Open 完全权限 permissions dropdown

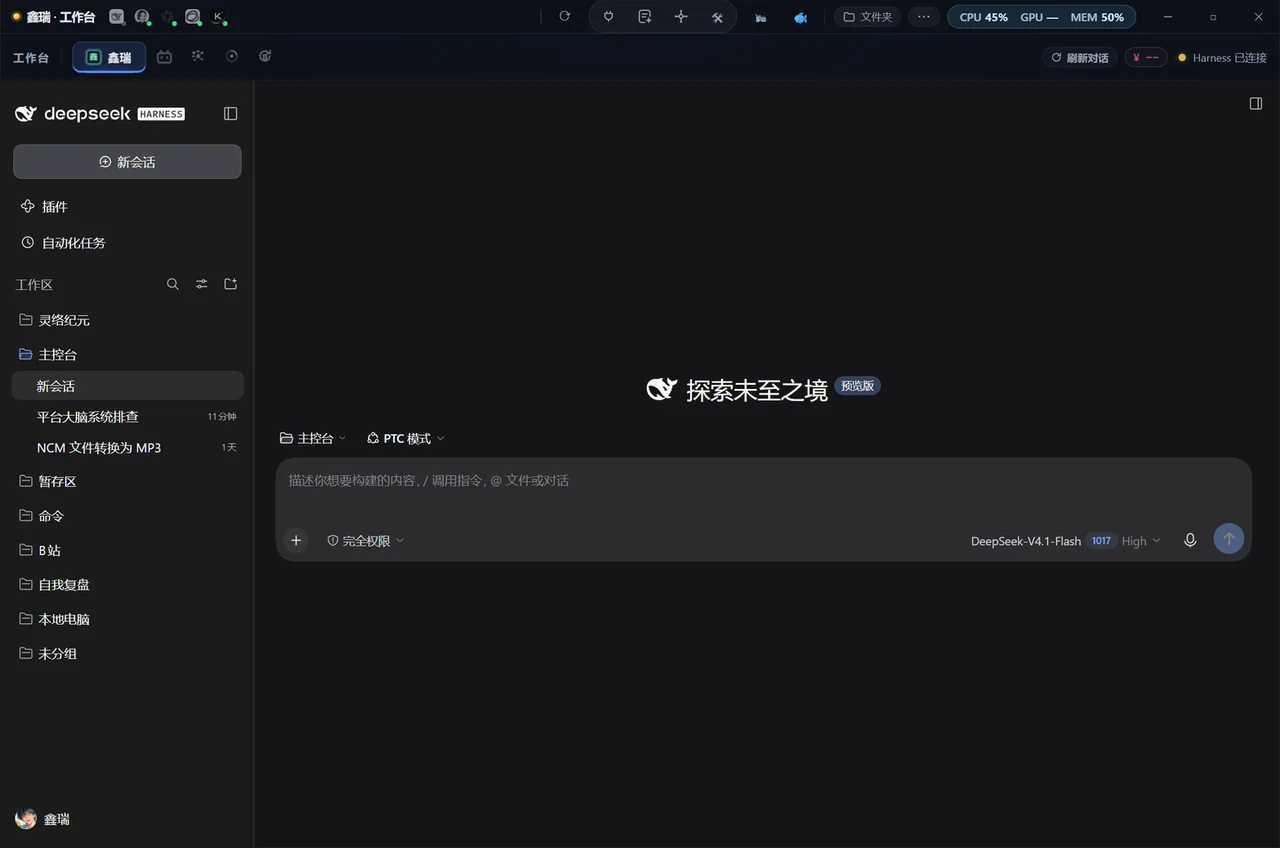coord(366,541)
